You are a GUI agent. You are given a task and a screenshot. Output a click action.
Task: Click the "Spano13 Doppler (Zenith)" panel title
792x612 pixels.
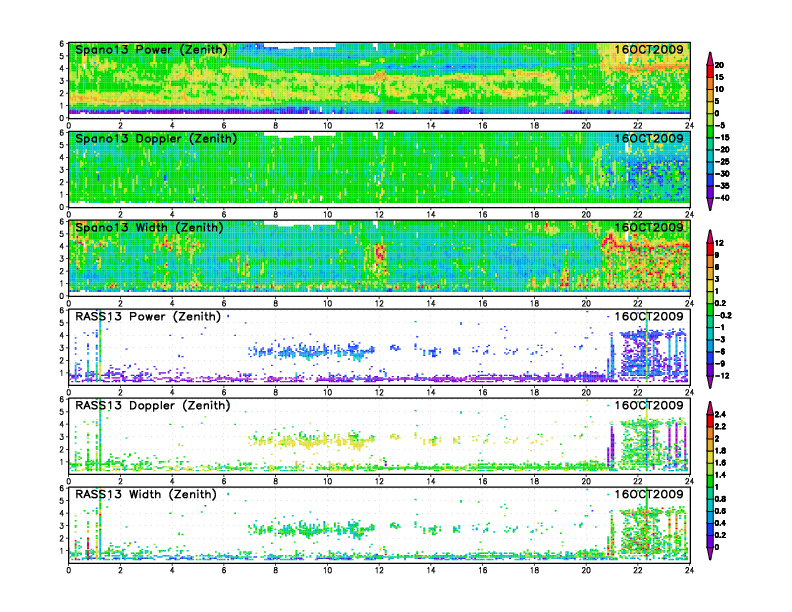156,139
